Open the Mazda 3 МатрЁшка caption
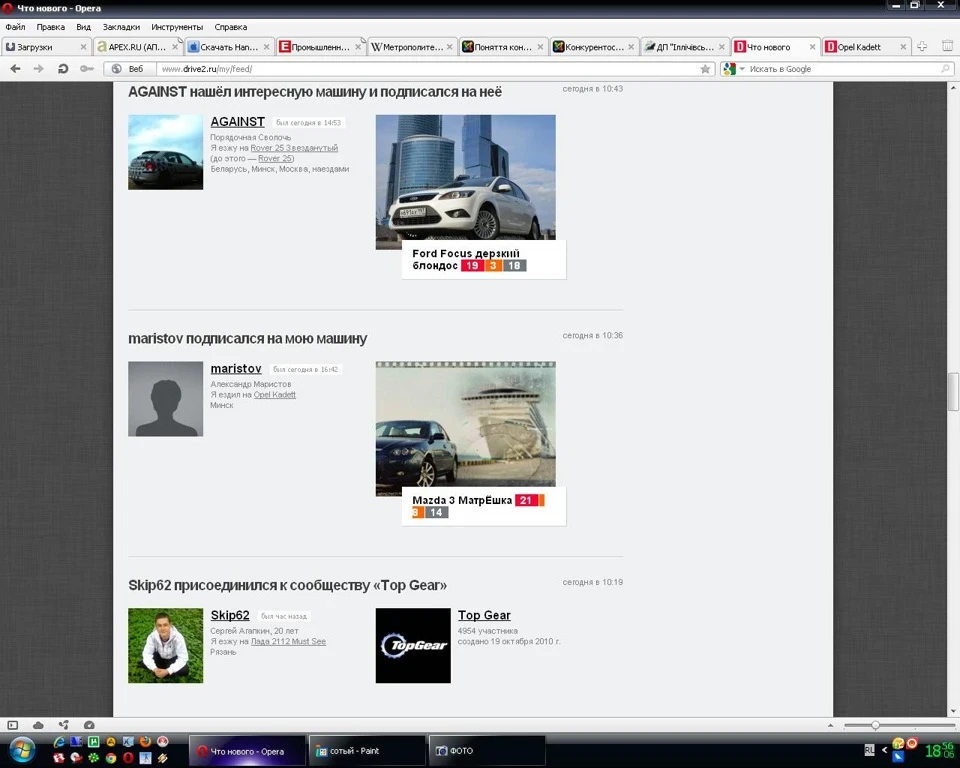Screen dimensions: 960x768 click(462, 500)
